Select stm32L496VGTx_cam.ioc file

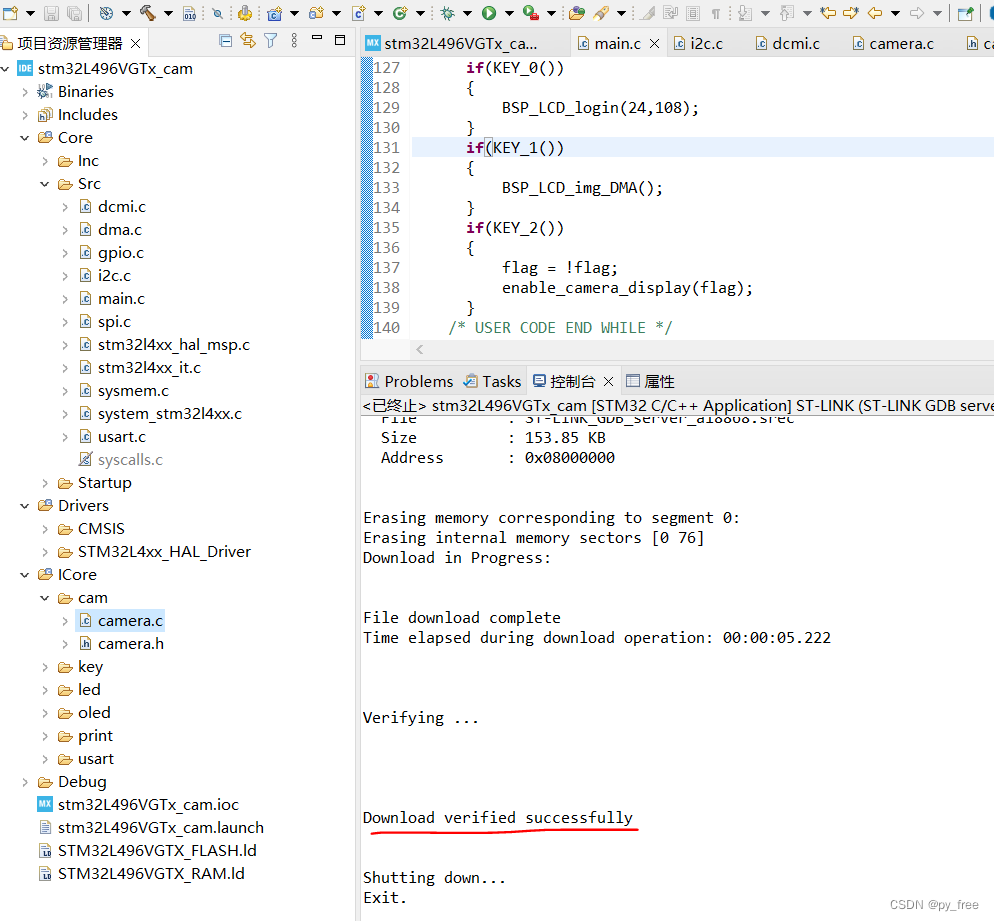[148, 805]
